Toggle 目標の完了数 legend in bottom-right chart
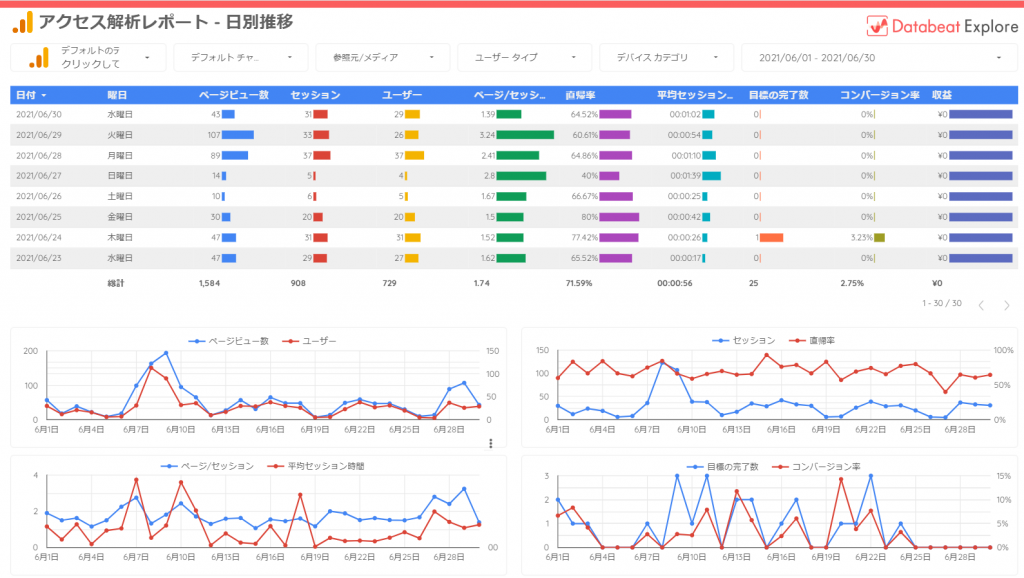Screen dimensions: 1024x578 [723, 467]
